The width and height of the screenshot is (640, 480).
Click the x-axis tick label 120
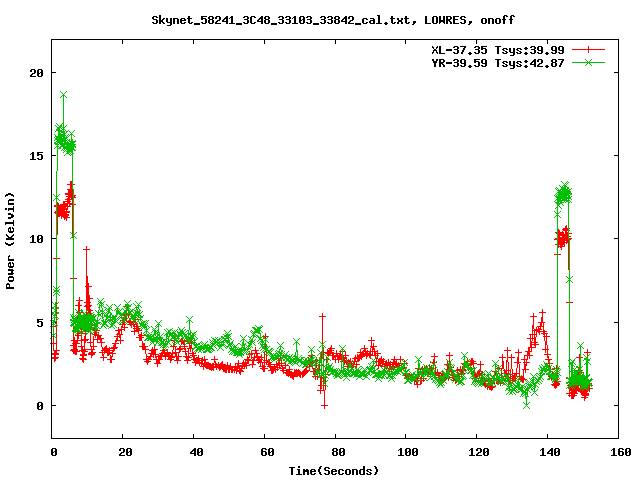click(x=479, y=452)
